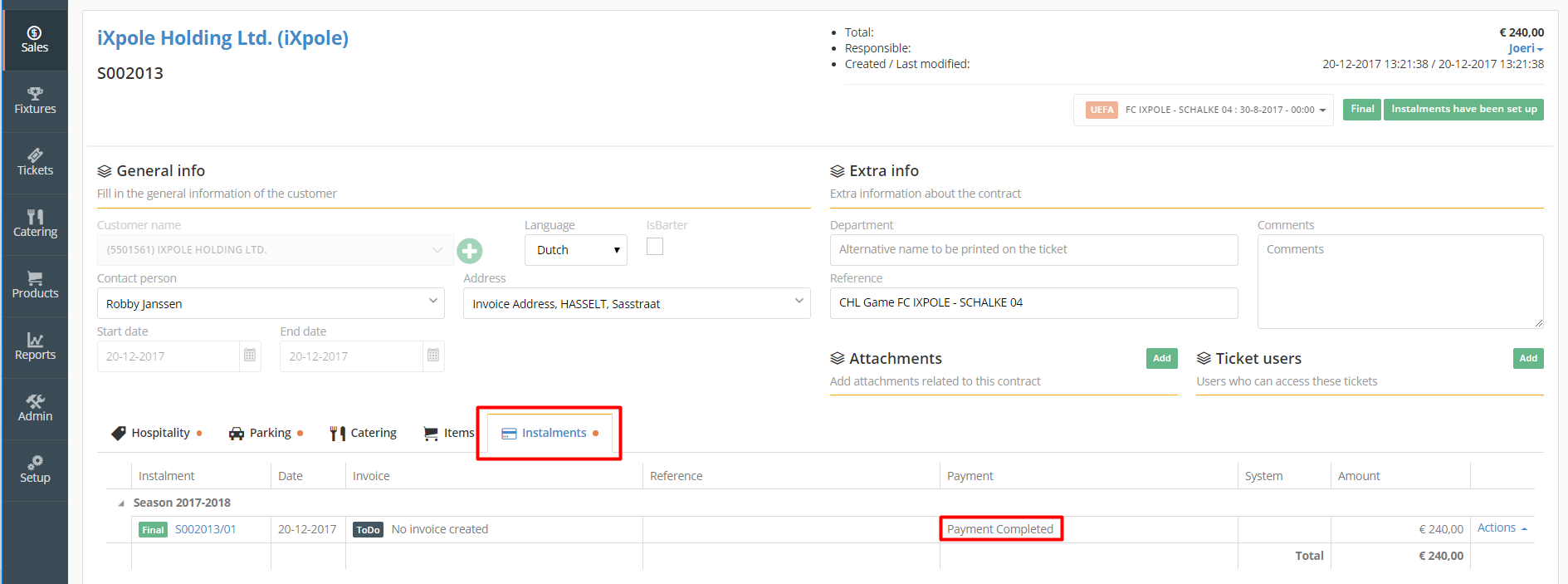Image resolution: width=1568 pixels, height=584 pixels.
Task: Click contract number S002013 heading
Action: 130,73
